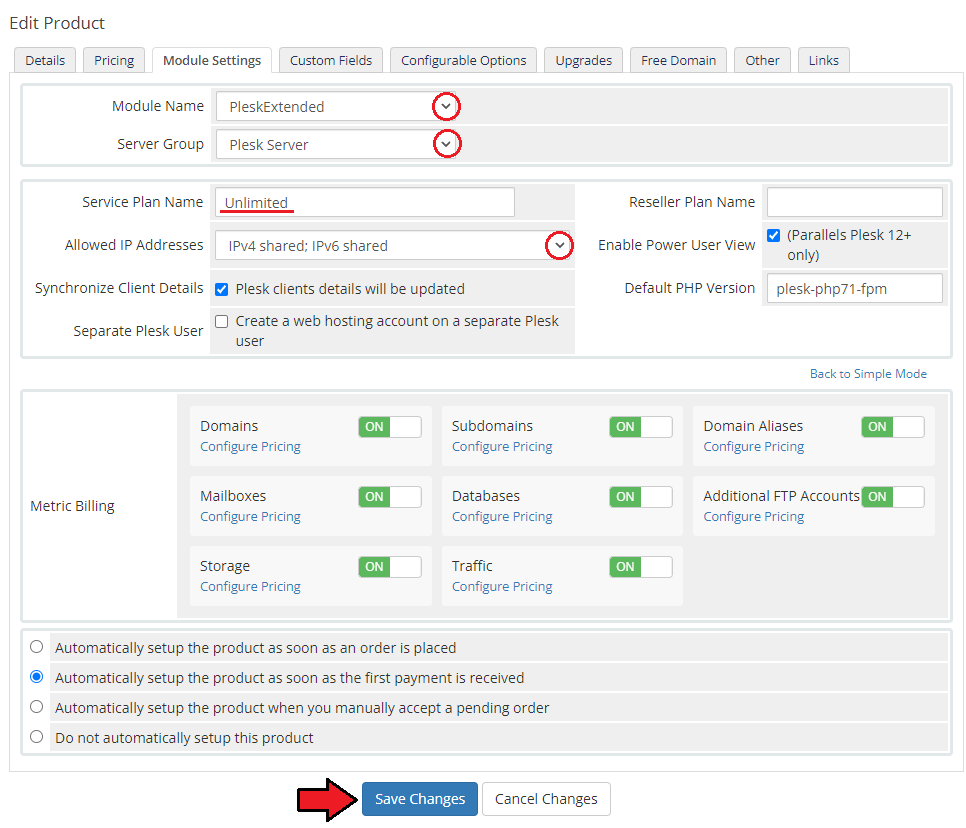Viewport: 966px width, 828px height.
Task: Uncheck Enable Power User View checkbox
Action: [x=774, y=235]
